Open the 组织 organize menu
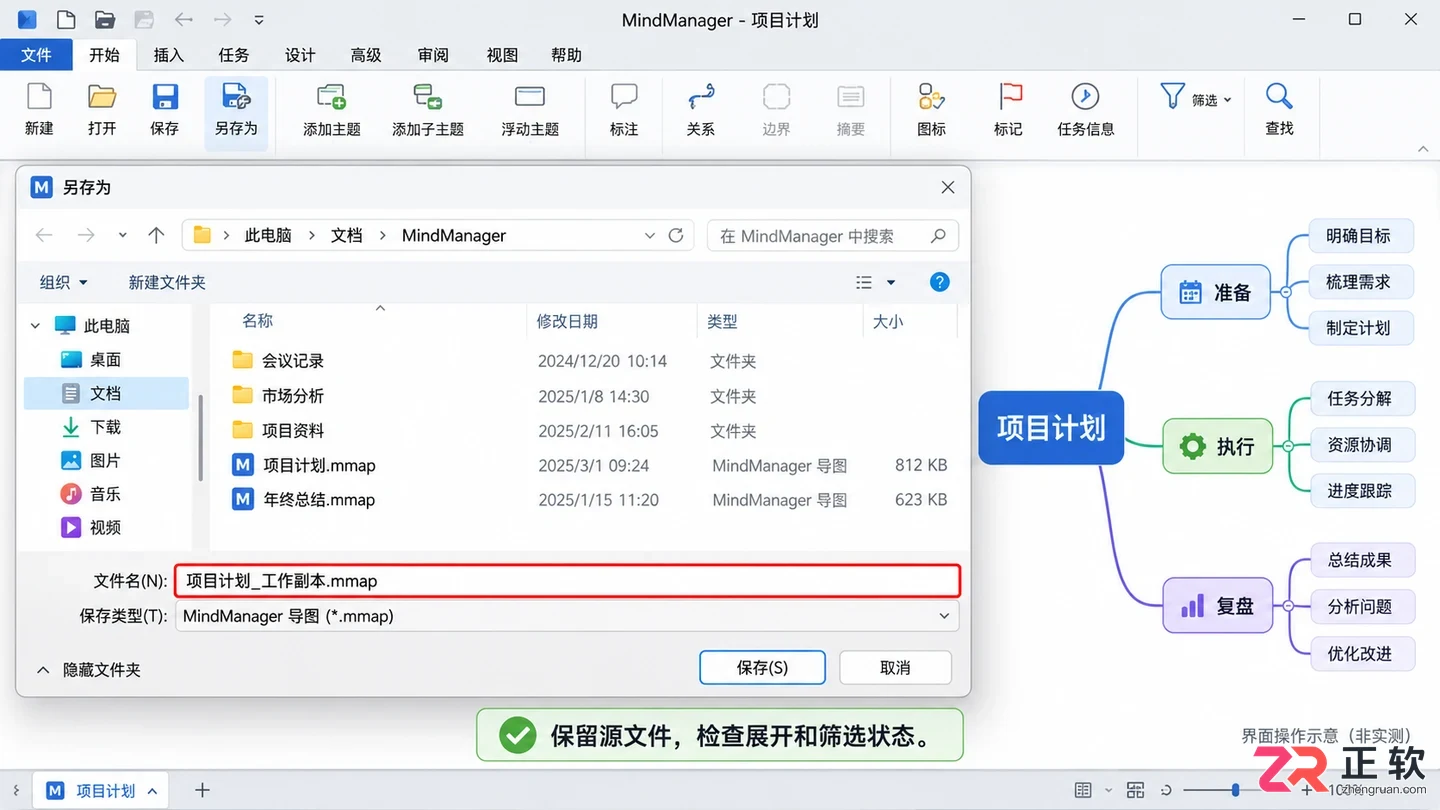The width and height of the screenshot is (1440, 810). pos(64,283)
